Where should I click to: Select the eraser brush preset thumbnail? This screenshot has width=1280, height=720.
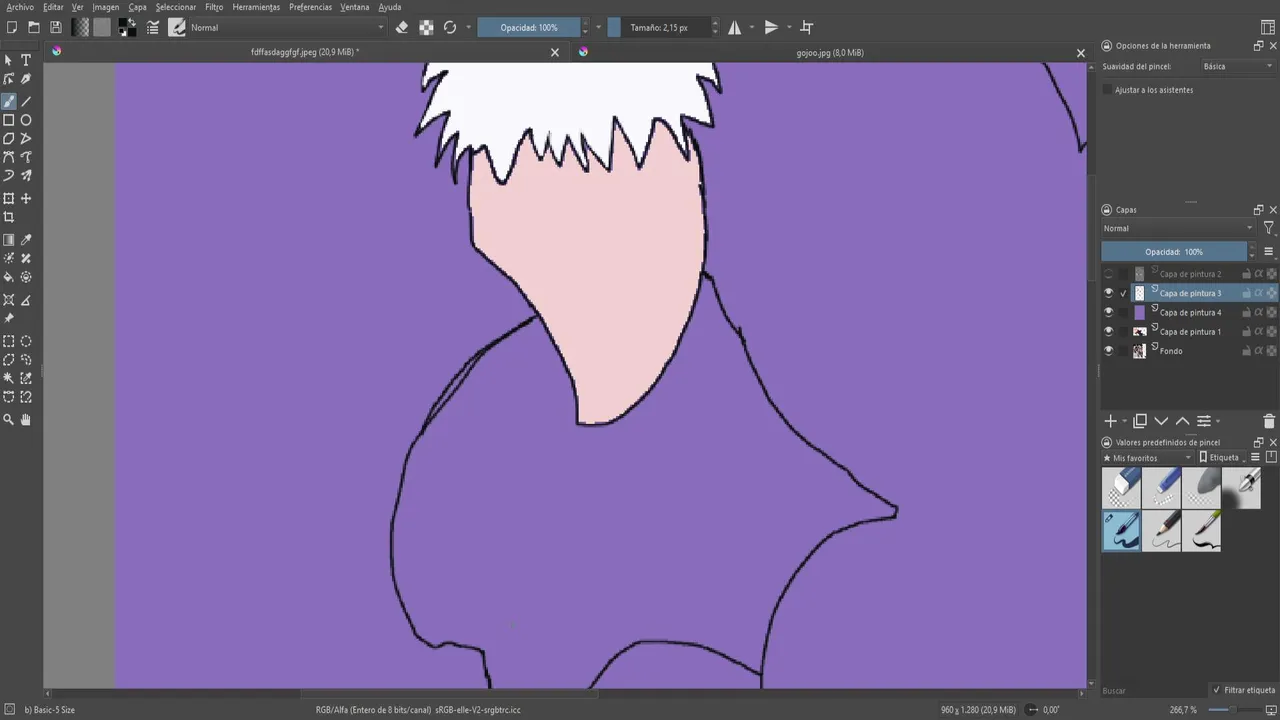click(1121, 488)
